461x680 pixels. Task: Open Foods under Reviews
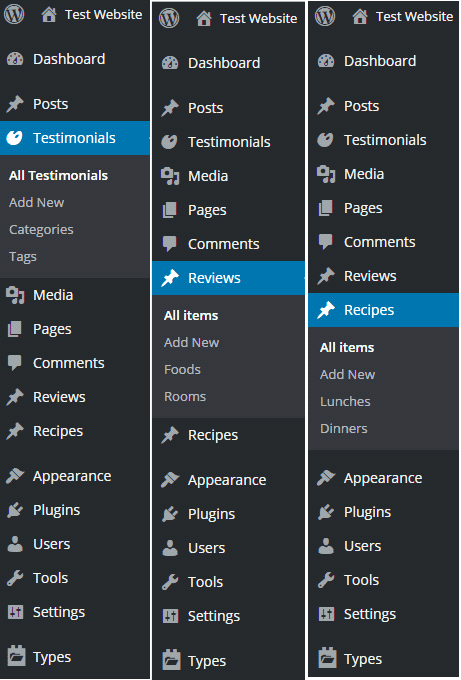pyautogui.click(x=183, y=369)
